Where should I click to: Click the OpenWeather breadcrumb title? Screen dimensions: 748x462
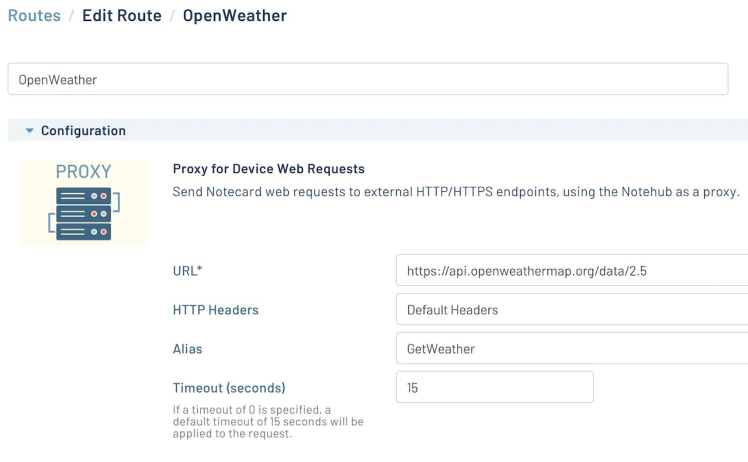[x=235, y=16]
